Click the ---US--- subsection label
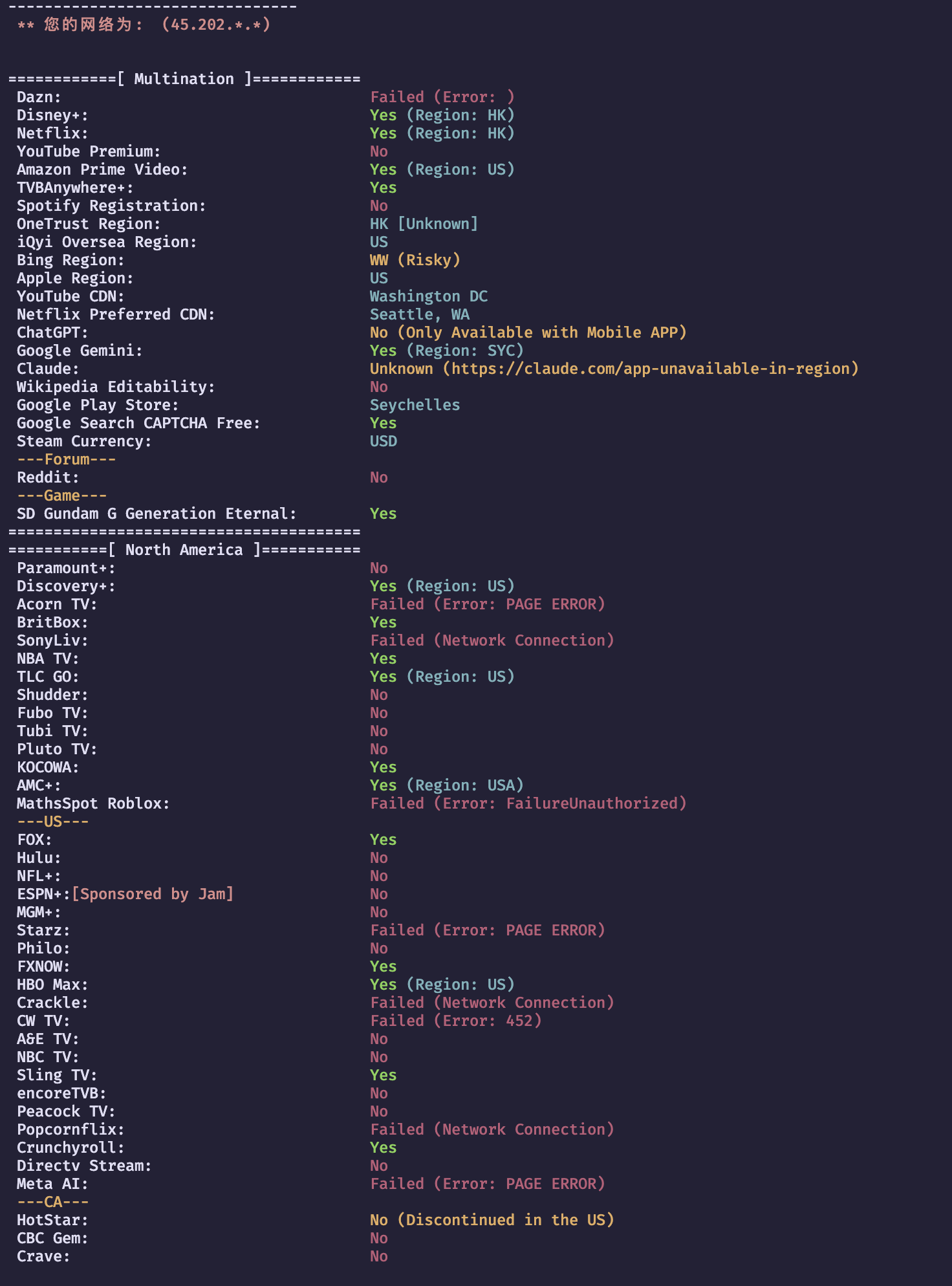This screenshot has height=1286, width=952. (x=53, y=822)
